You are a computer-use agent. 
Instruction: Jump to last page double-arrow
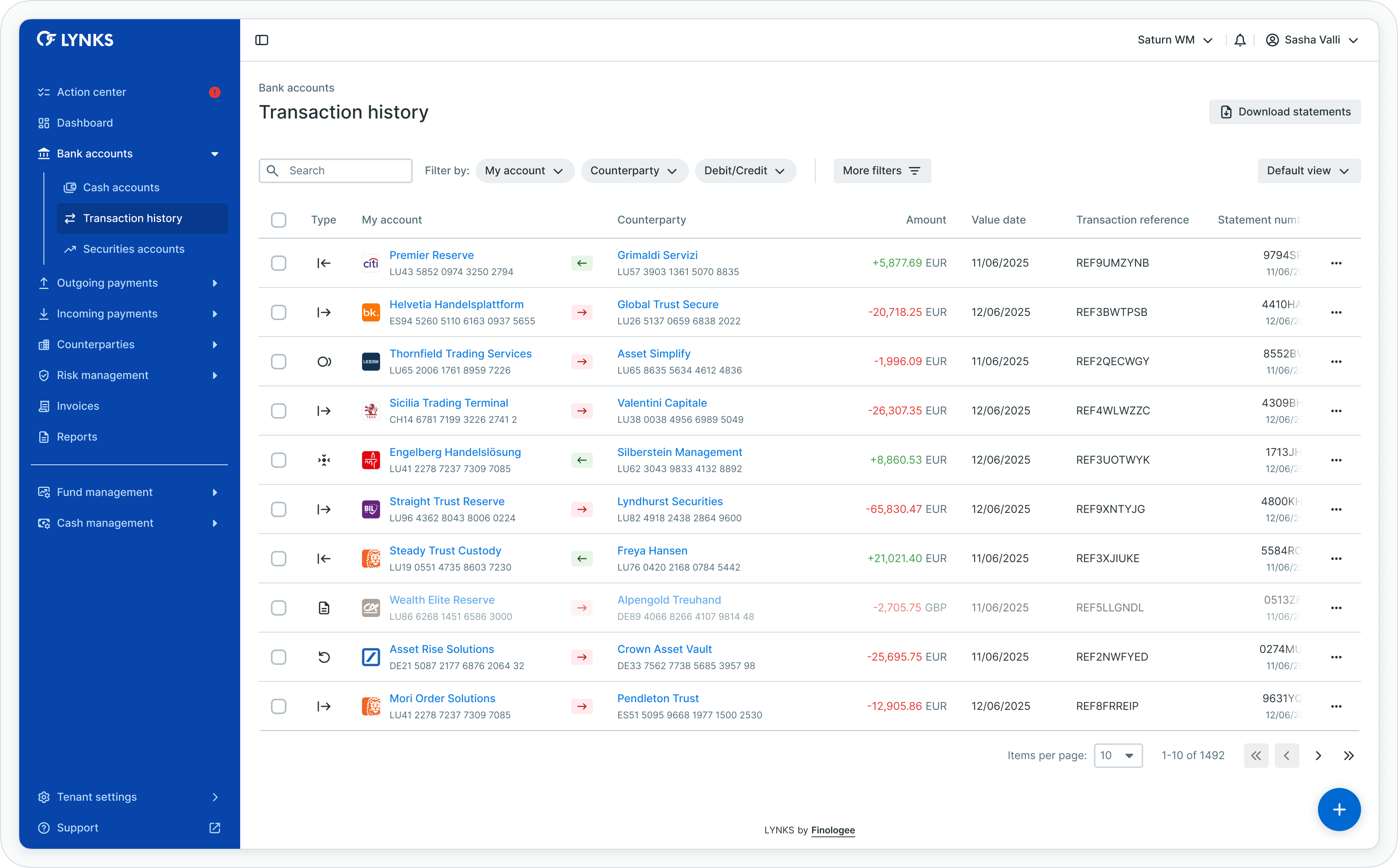1349,756
